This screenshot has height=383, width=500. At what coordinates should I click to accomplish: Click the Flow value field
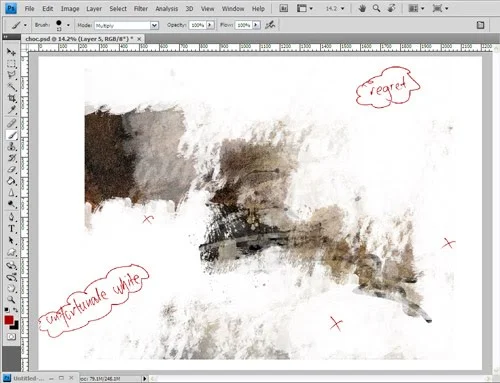tap(244, 25)
